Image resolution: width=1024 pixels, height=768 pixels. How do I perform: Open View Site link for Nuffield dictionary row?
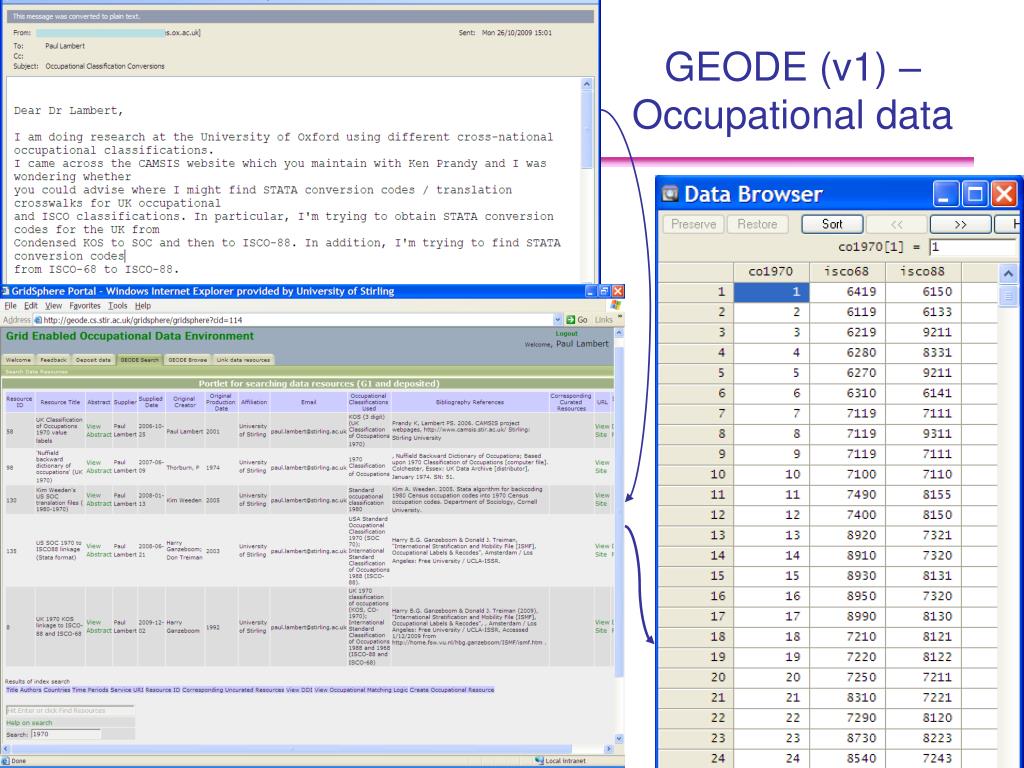coord(601,466)
